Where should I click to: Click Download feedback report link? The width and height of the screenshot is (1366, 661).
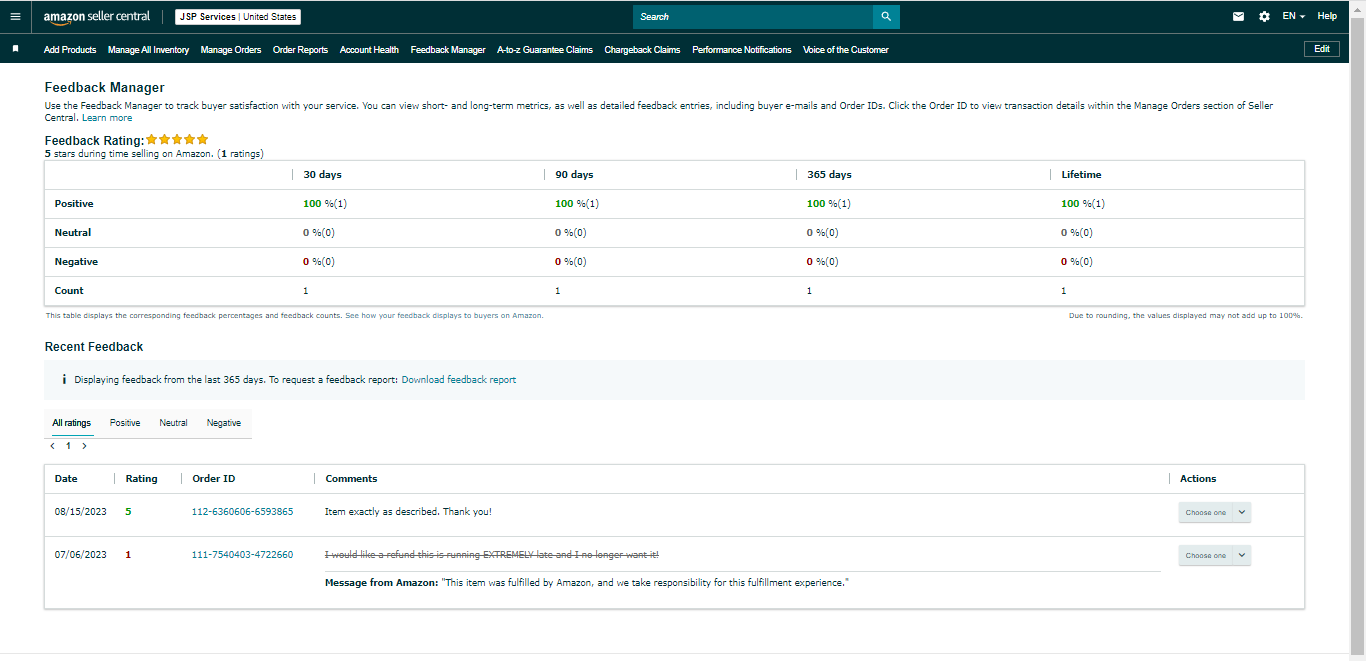[x=459, y=380]
